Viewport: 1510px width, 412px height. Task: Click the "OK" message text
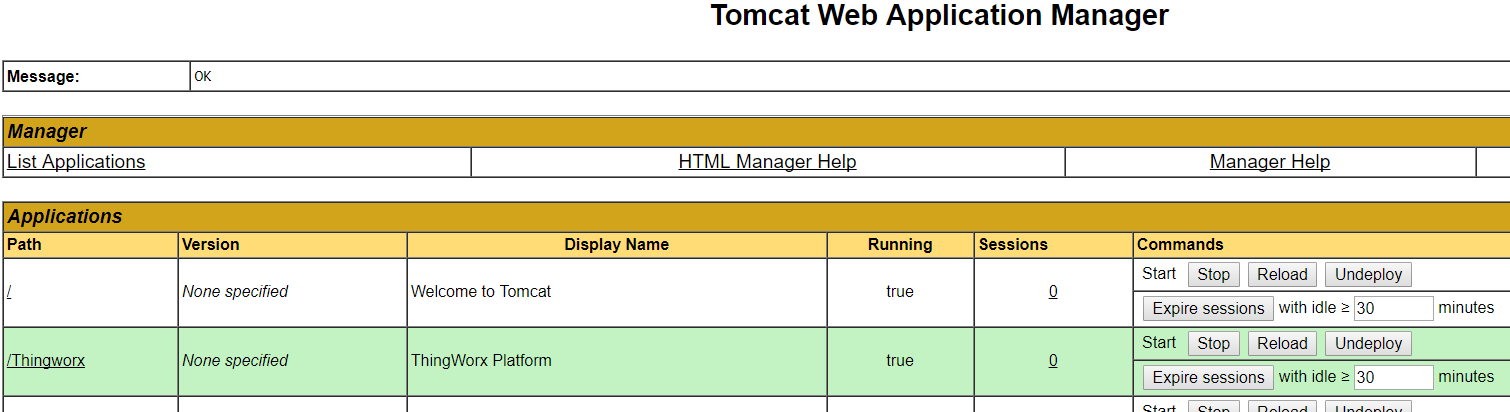coord(203,77)
